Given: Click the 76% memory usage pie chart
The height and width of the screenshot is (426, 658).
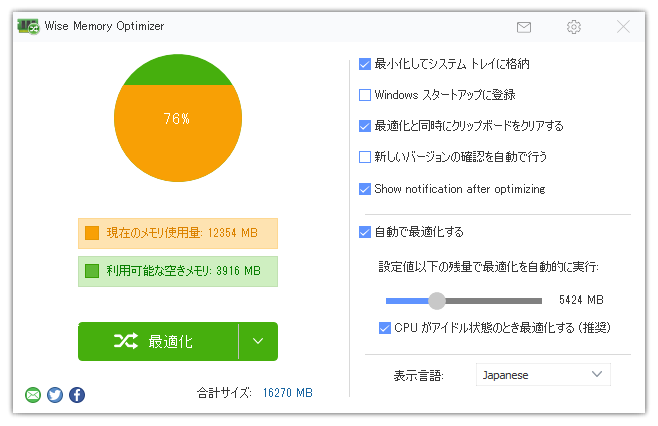Looking at the screenshot, I should [x=178, y=118].
